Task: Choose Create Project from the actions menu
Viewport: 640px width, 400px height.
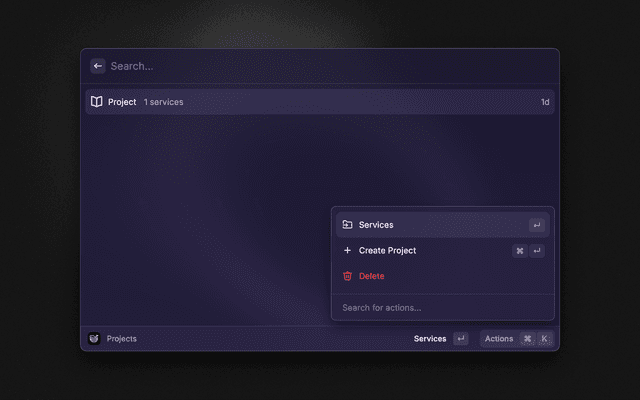Action: [x=420, y=251]
